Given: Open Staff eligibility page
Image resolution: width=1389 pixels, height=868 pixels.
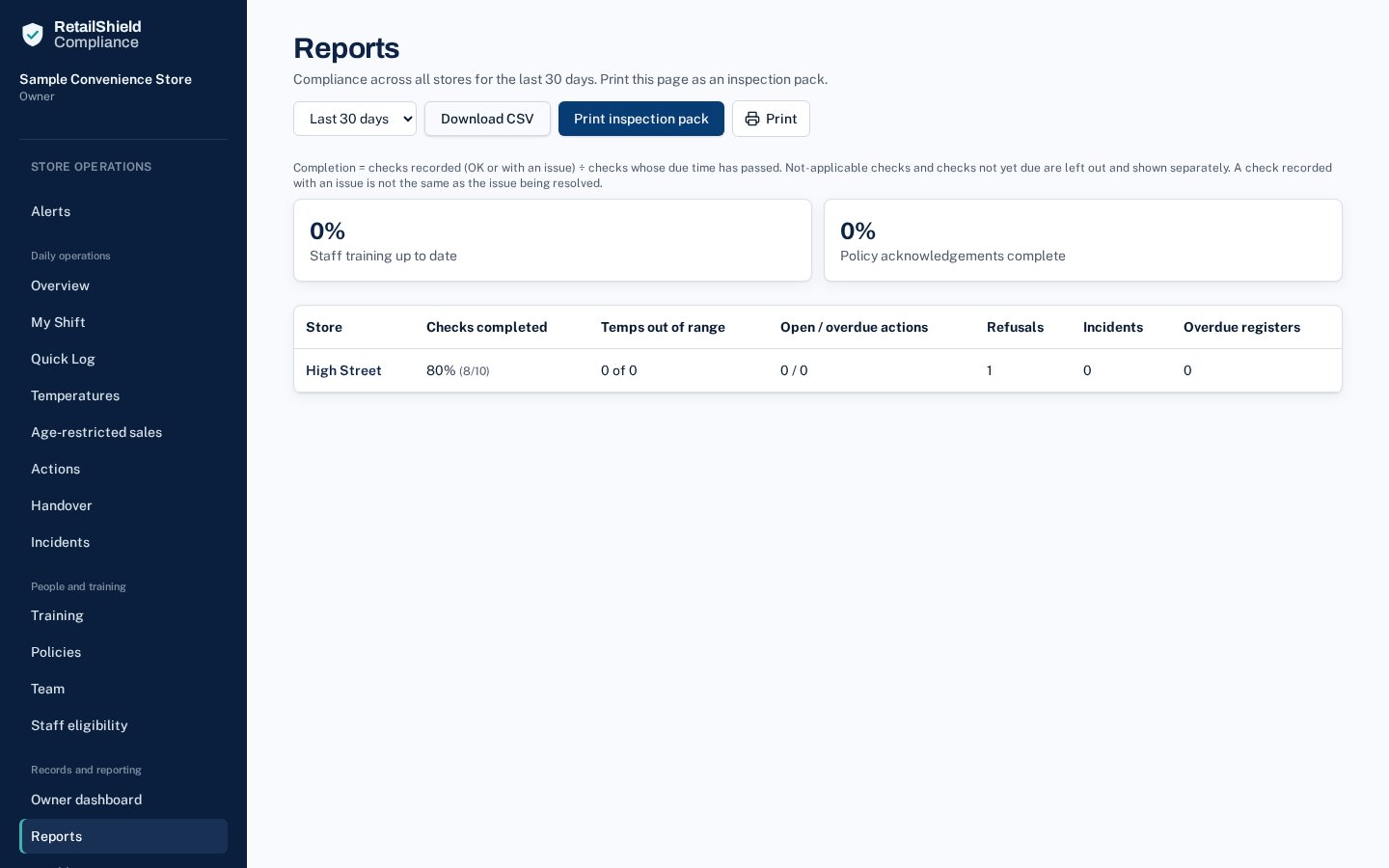Looking at the screenshot, I should [x=123, y=725].
